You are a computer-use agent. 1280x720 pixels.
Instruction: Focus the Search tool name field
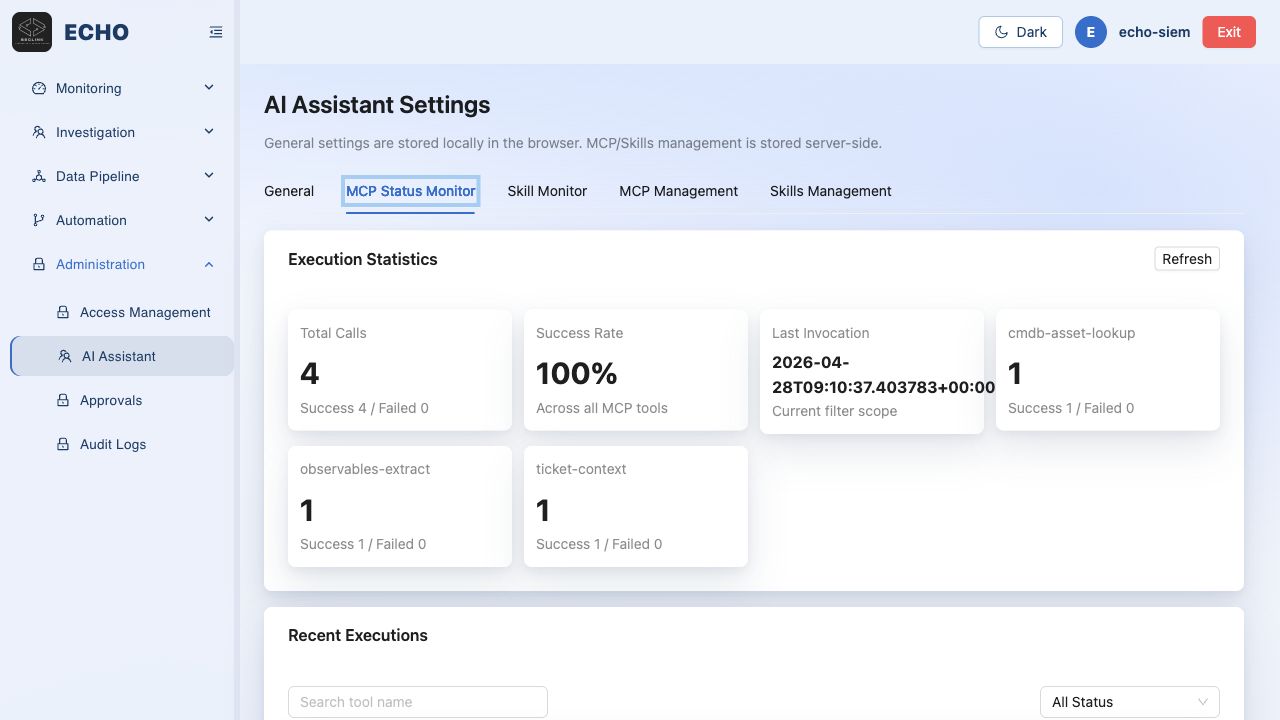(x=418, y=702)
